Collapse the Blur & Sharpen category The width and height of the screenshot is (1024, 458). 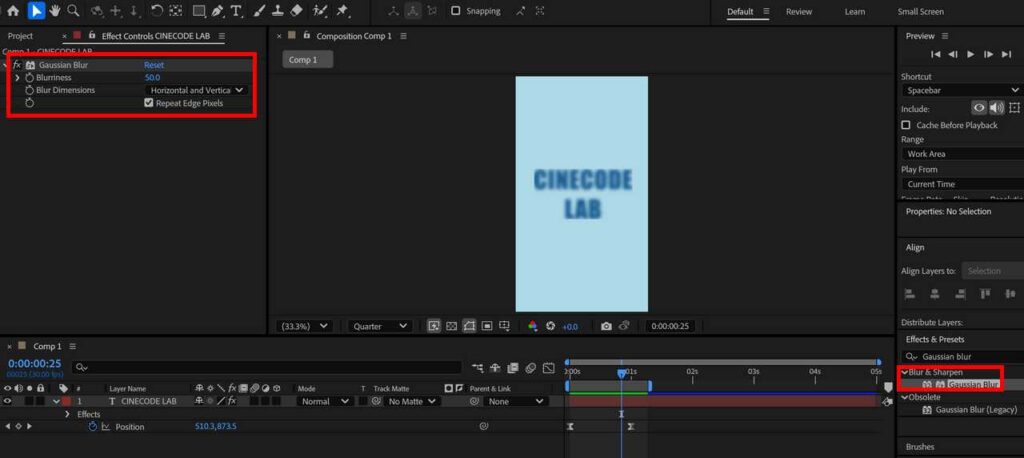coord(904,372)
